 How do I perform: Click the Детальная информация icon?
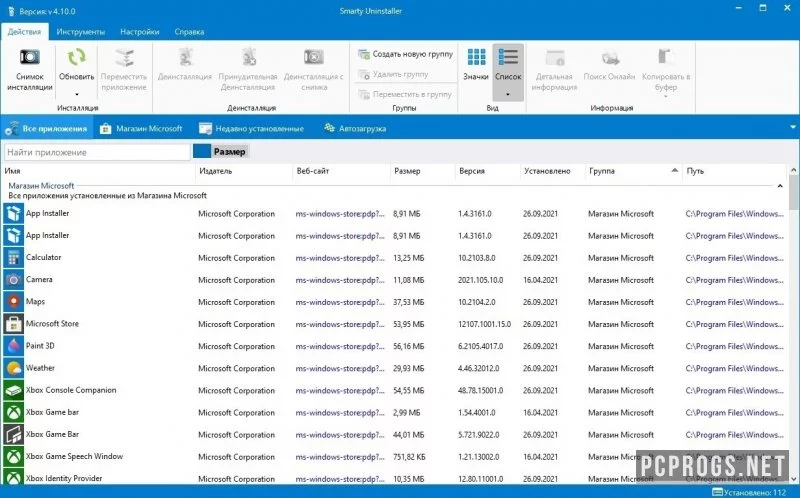coord(555,58)
